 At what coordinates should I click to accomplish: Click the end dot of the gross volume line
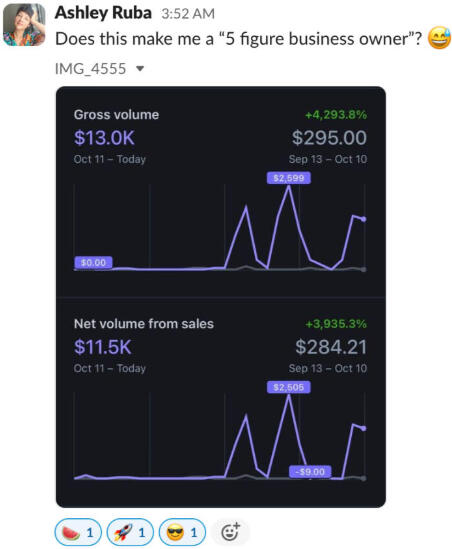pyautogui.click(x=363, y=219)
